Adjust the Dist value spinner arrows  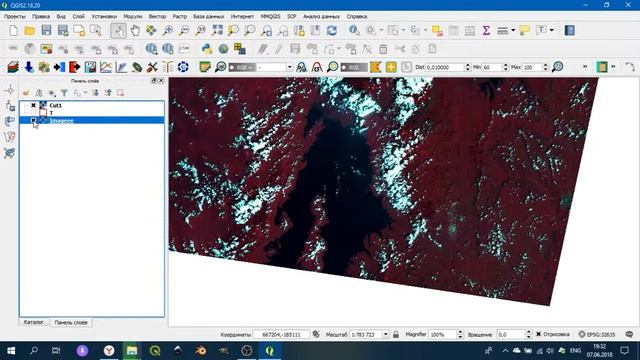tap(468, 67)
